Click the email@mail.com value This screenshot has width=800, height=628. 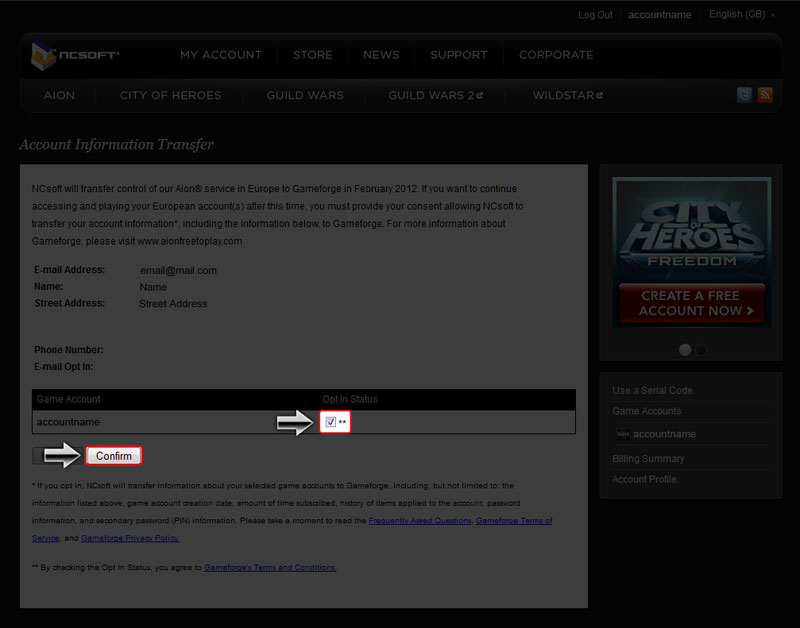coord(178,270)
